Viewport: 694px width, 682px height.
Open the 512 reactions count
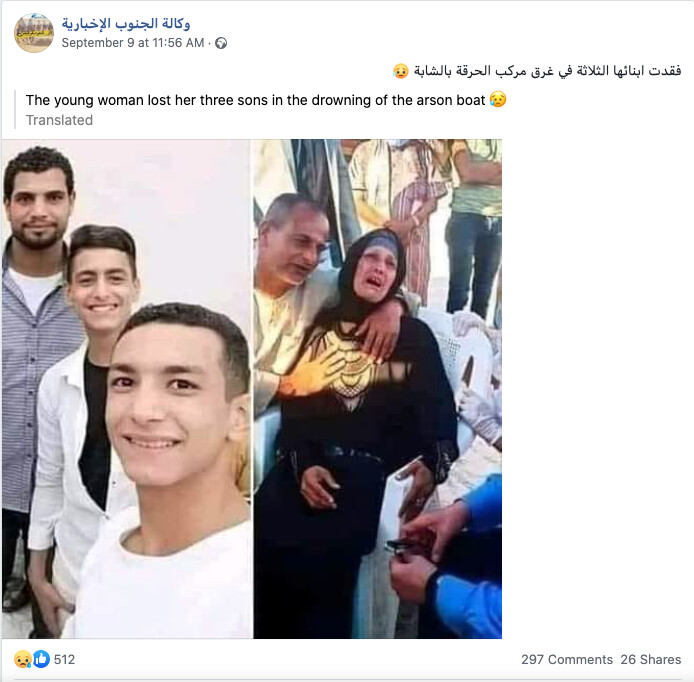64,659
